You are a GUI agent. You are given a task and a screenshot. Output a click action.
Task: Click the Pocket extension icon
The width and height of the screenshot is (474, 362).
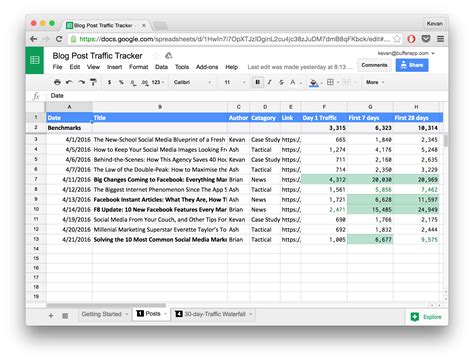click(x=426, y=39)
